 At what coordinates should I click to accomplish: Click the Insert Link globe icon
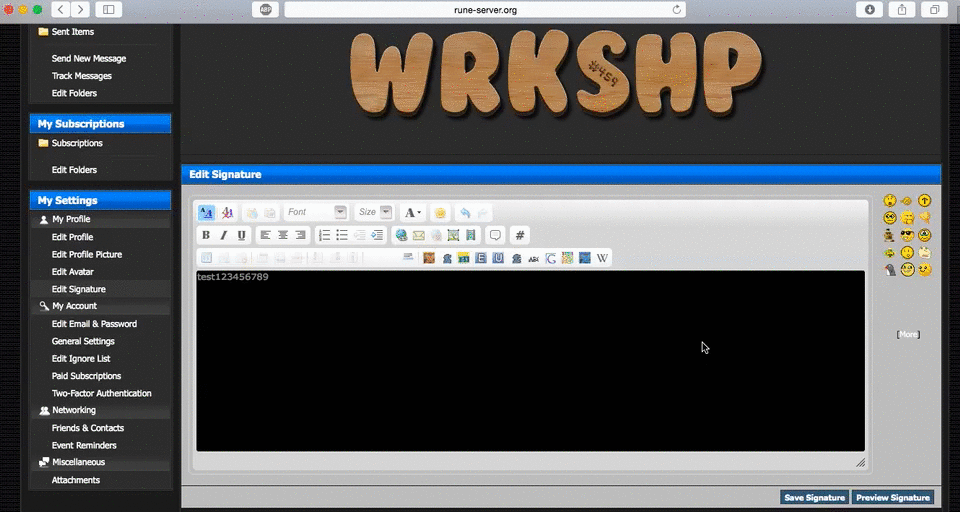tap(401, 235)
